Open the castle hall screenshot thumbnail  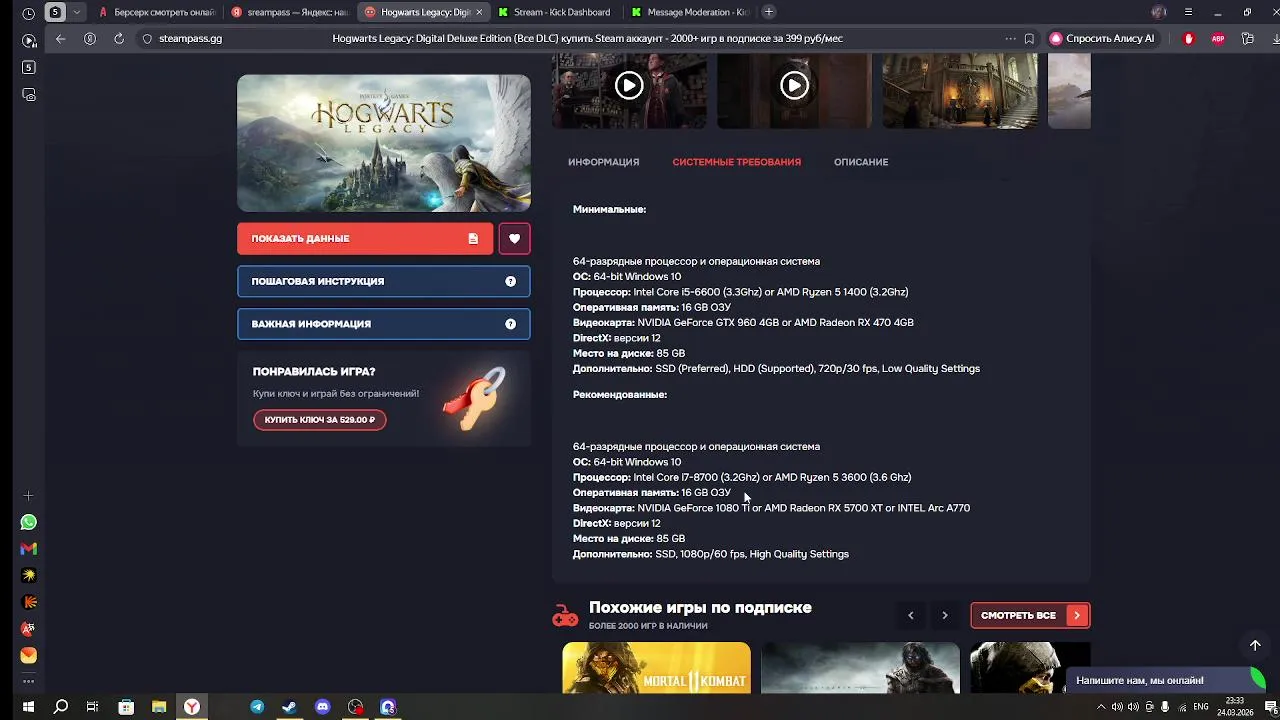click(960, 90)
